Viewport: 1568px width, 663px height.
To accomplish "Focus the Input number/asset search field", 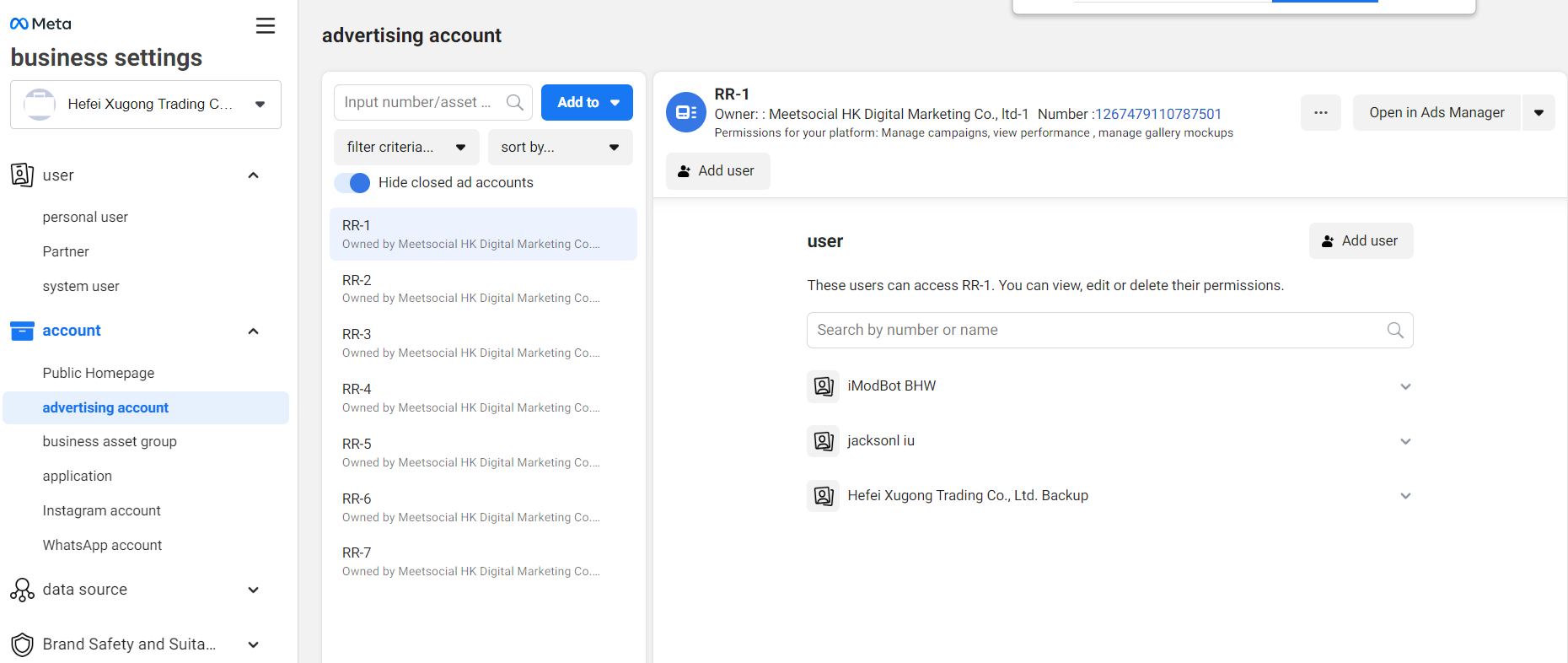I will pos(433,102).
